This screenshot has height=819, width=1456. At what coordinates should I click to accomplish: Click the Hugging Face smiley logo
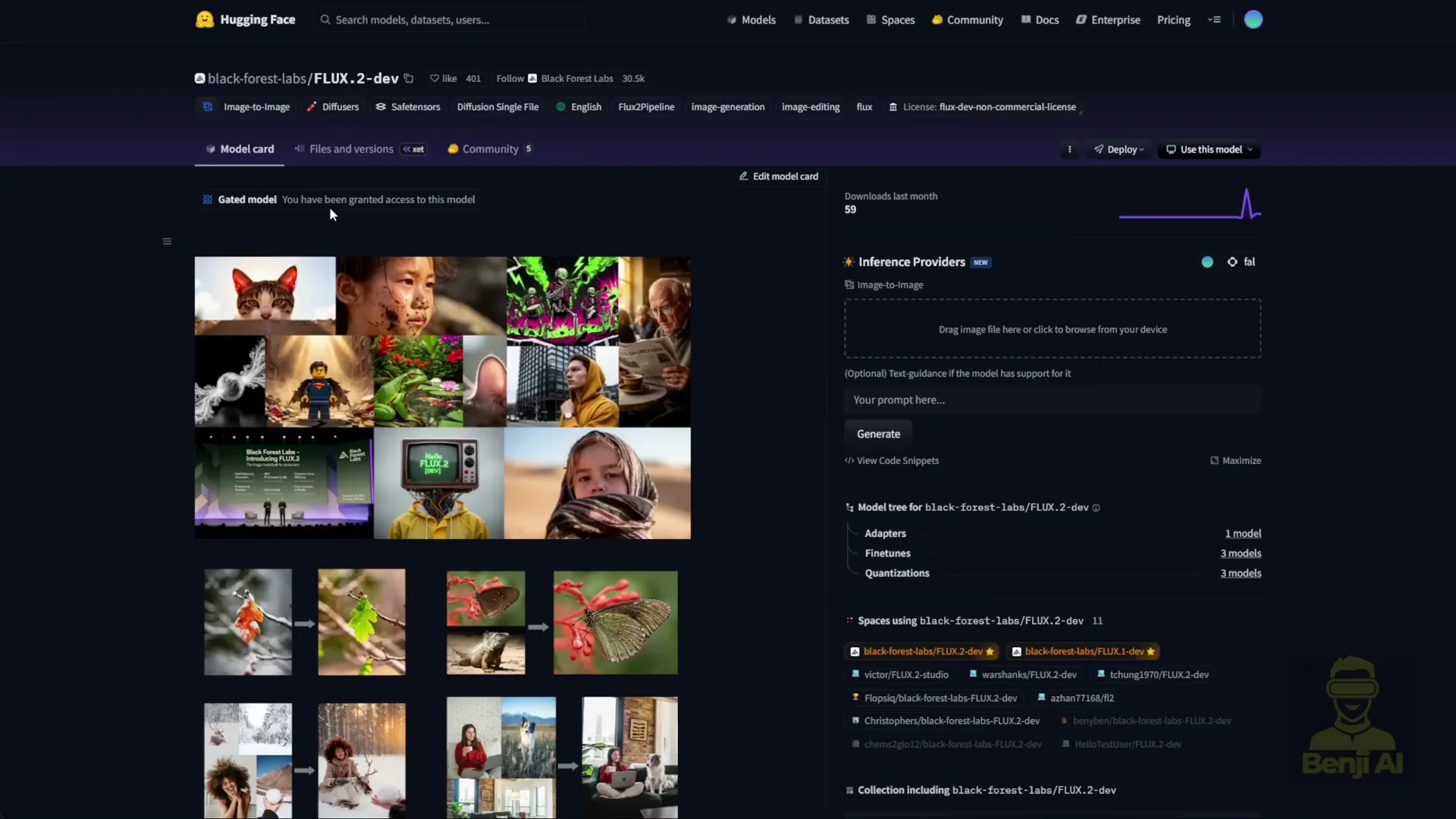[x=205, y=20]
